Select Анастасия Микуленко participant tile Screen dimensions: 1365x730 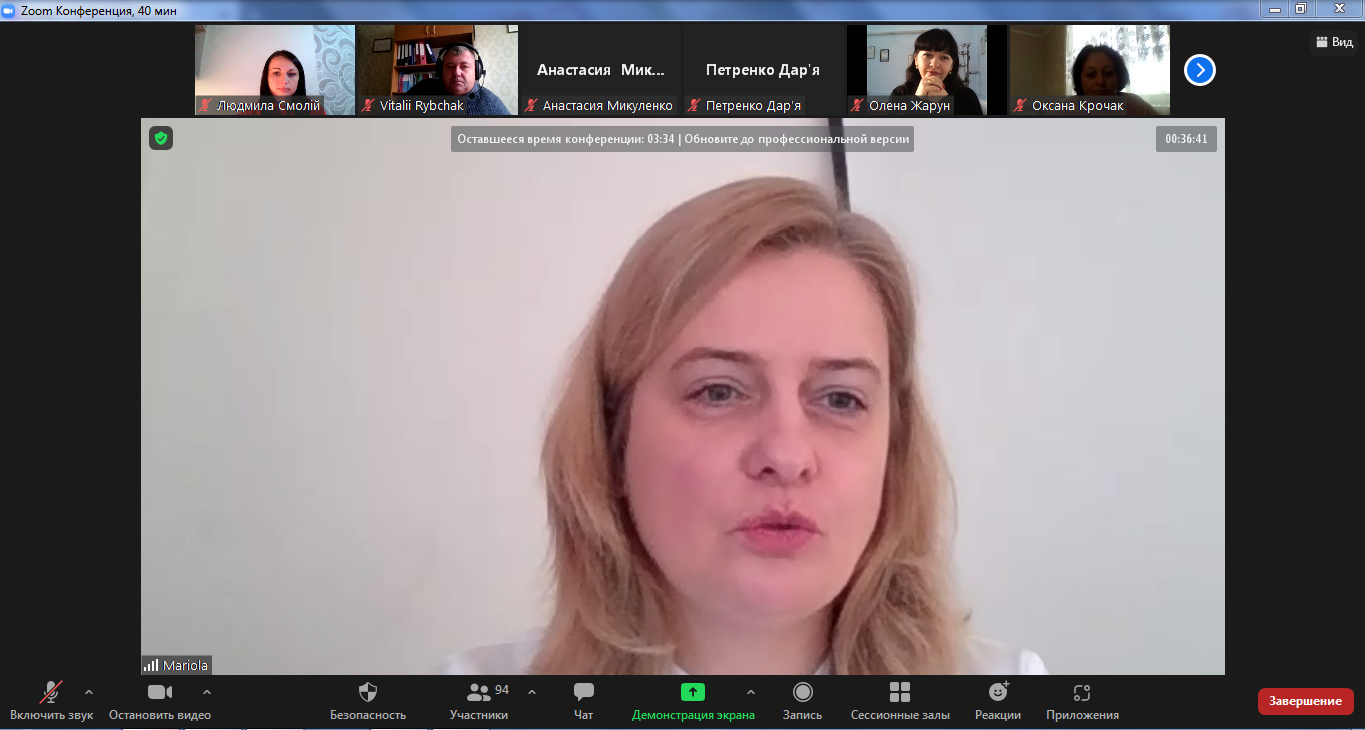pos(601,70)
